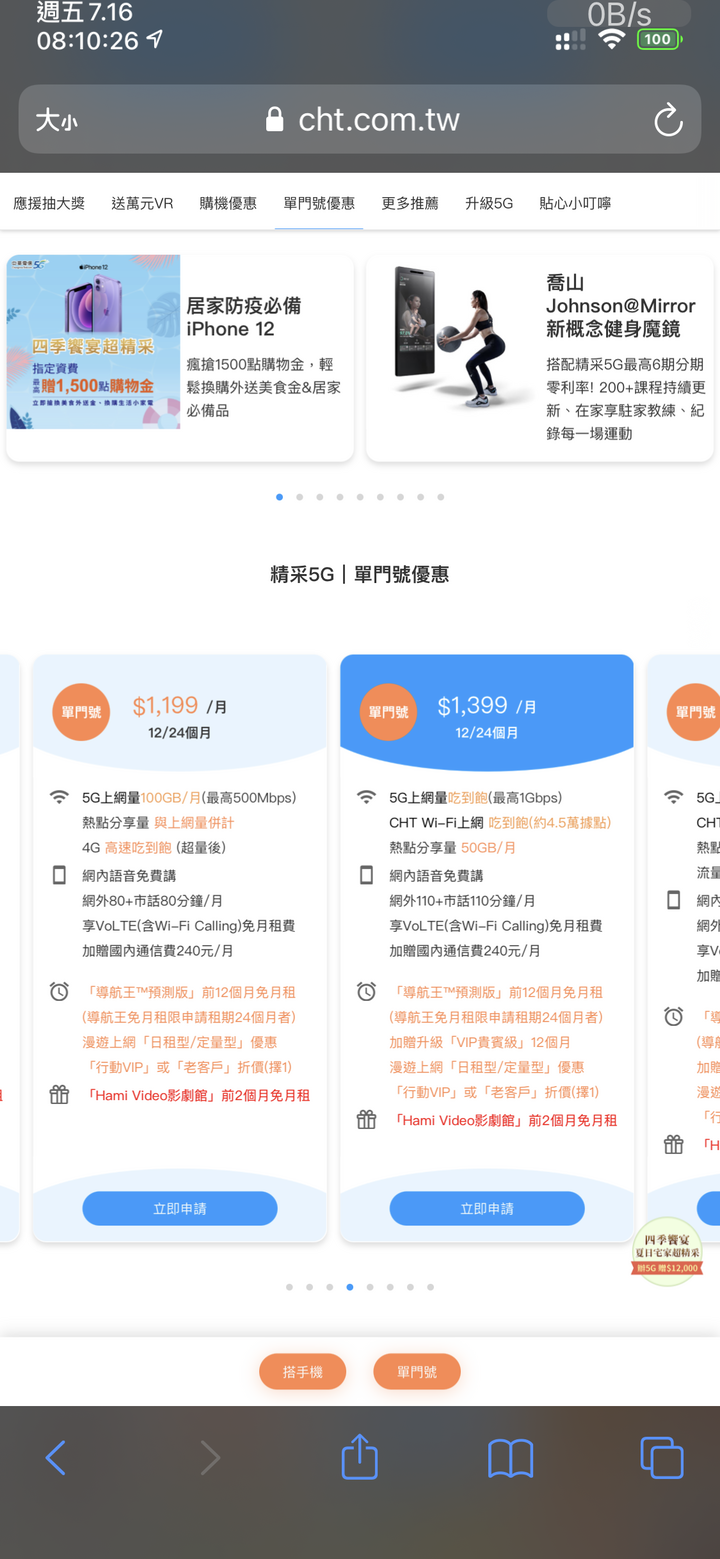720x1559 pixels.
Task: Apply with 立即申請 on the $1,199 plan
Action: [180, 1208]
